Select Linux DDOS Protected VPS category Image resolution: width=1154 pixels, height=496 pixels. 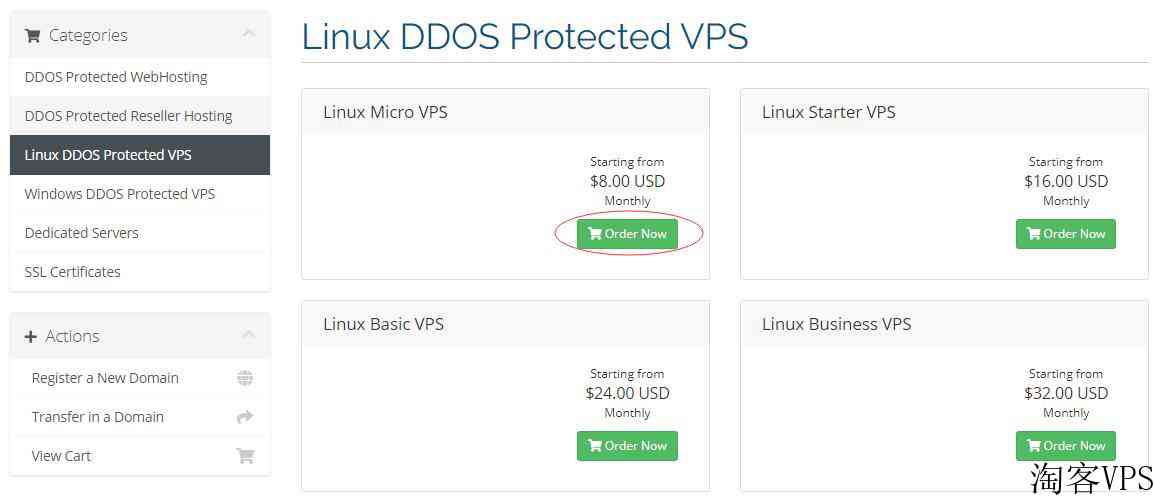pos(140,155)
